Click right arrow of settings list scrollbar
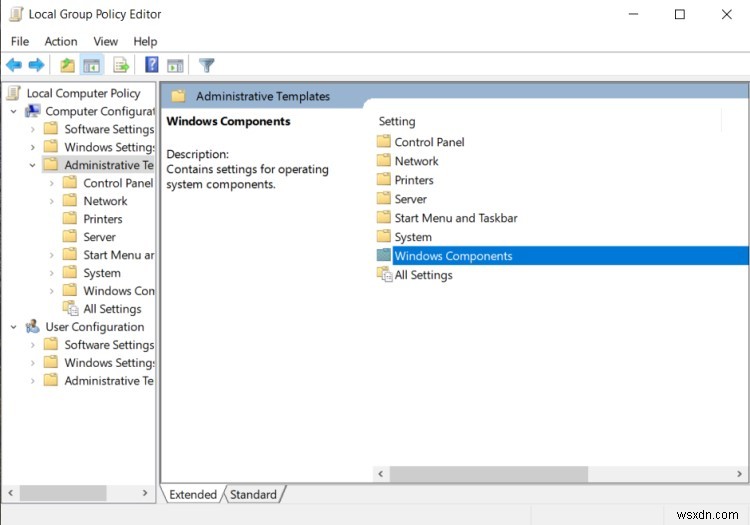The width and height of the screenshot is (750, 525). 739,474
